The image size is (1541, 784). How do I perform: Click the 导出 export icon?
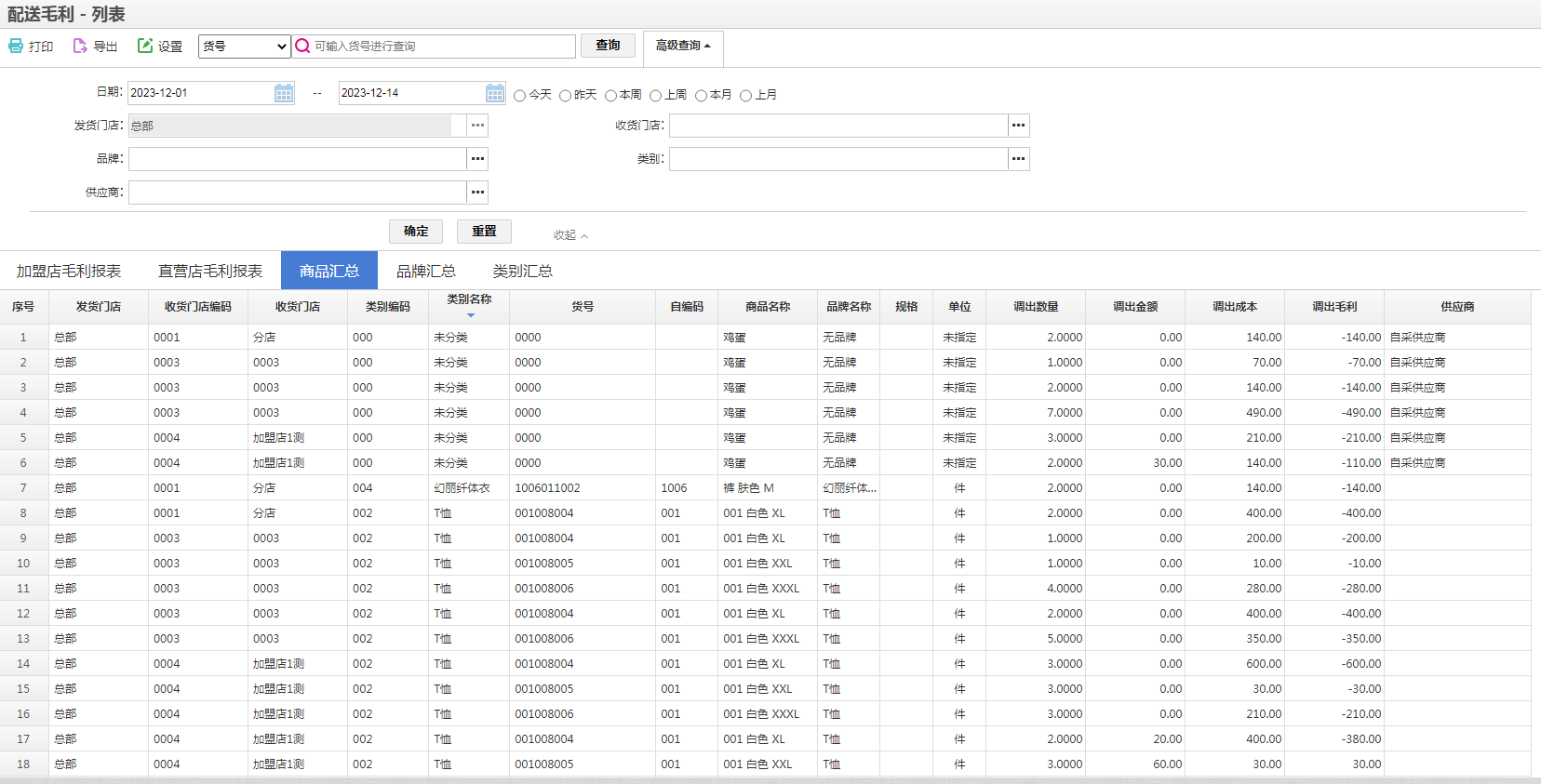tap(80, 46)
